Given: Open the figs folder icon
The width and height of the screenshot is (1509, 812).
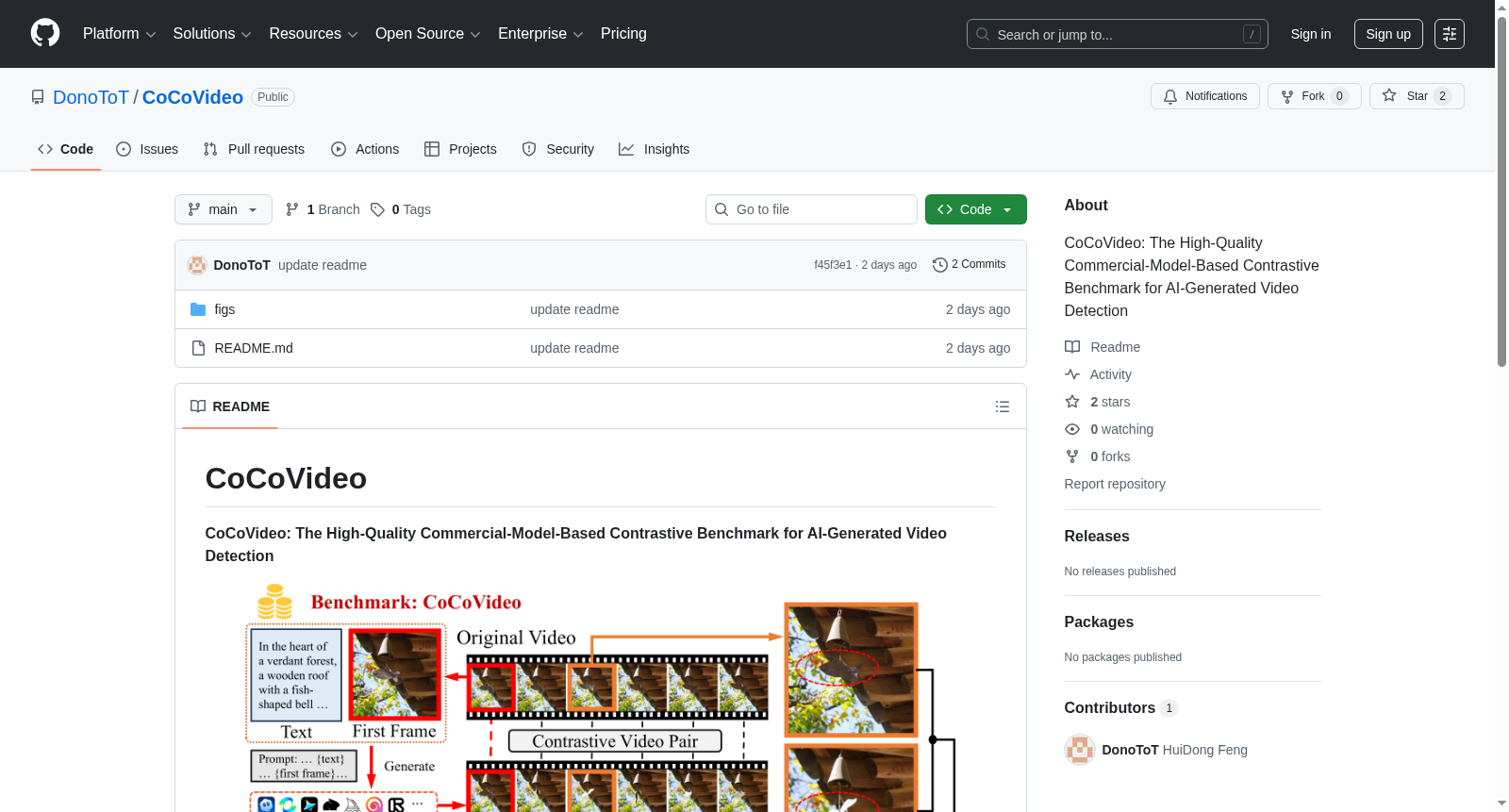Looking at the screenshot, I should tap(198, 309).
